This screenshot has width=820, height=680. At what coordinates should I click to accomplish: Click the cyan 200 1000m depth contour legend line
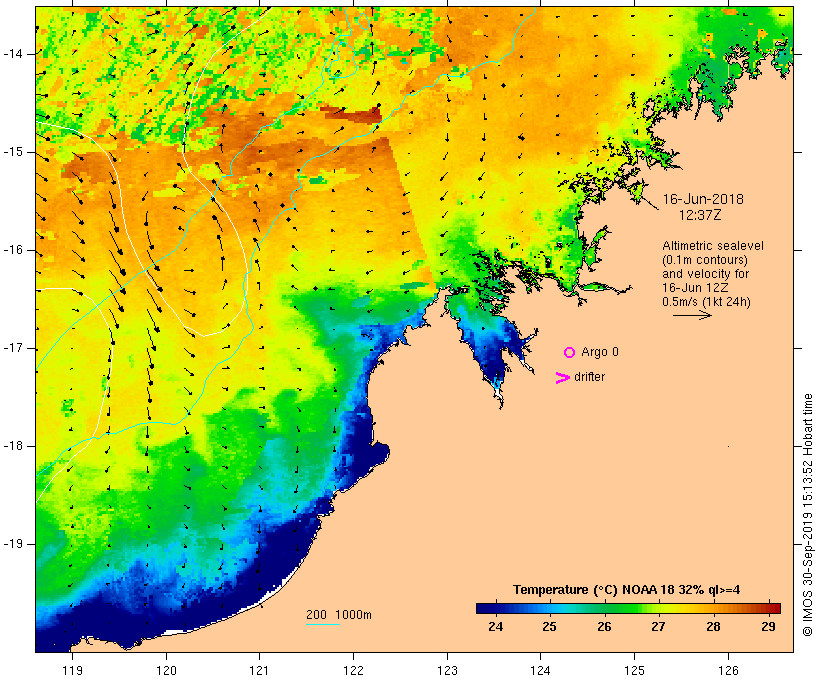(323, 624)
